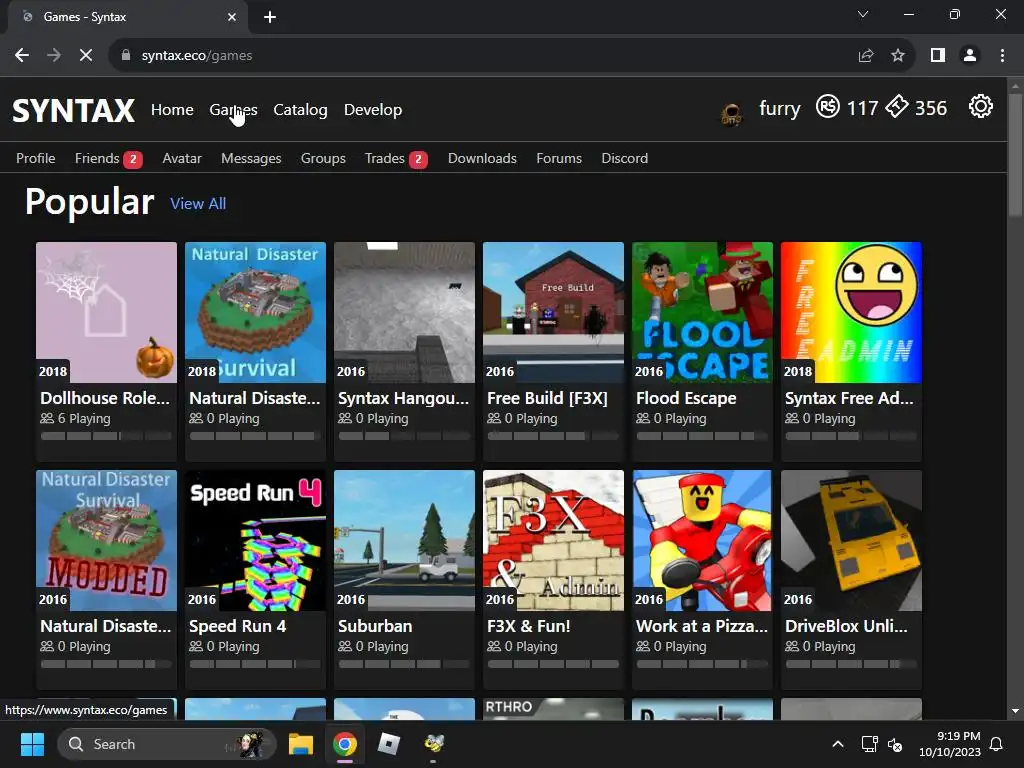The image size is (1024, 768).
Task: Open a new browser tab
Action: coord(270,17)
